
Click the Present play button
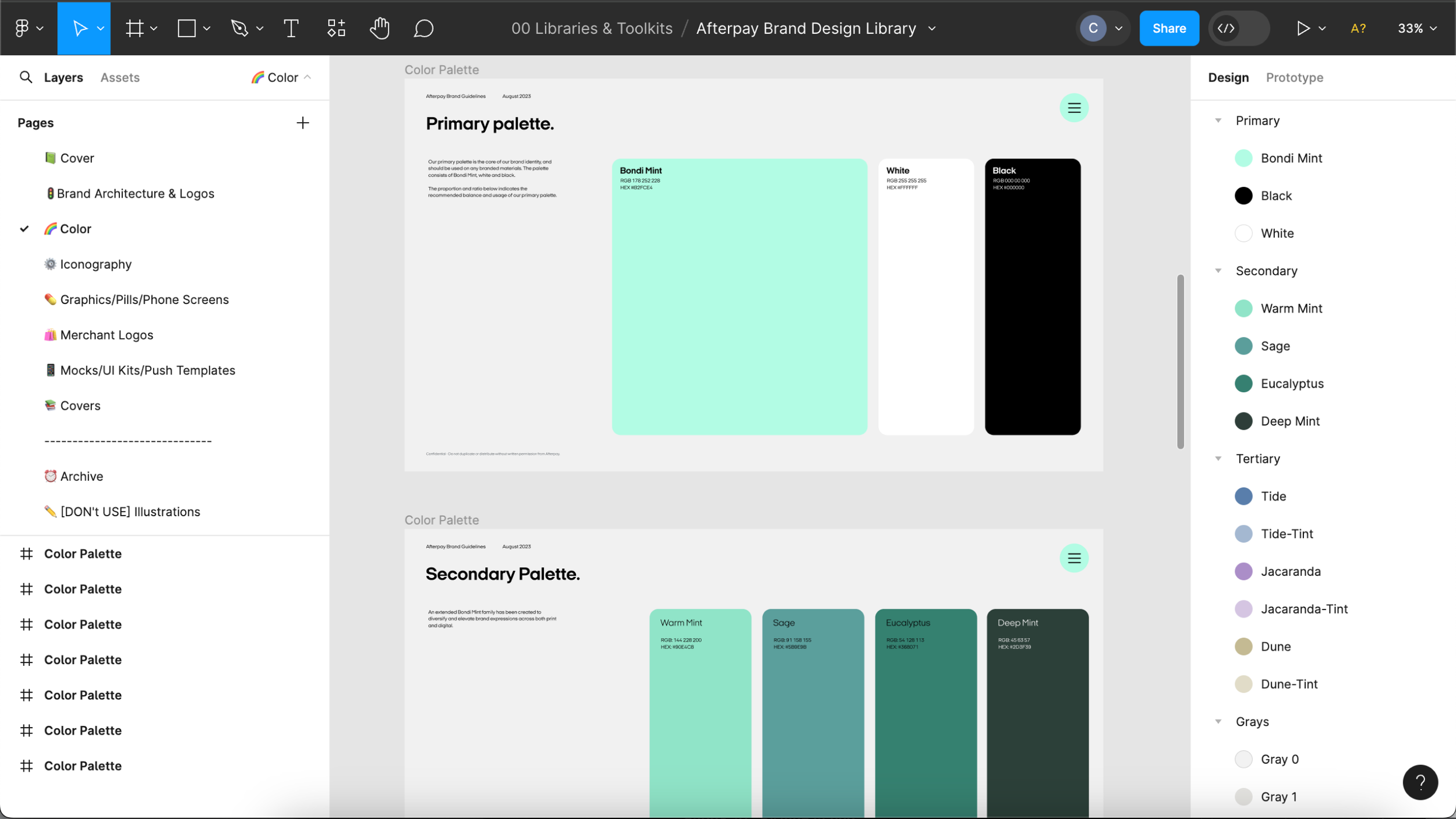pos(1303,28)
